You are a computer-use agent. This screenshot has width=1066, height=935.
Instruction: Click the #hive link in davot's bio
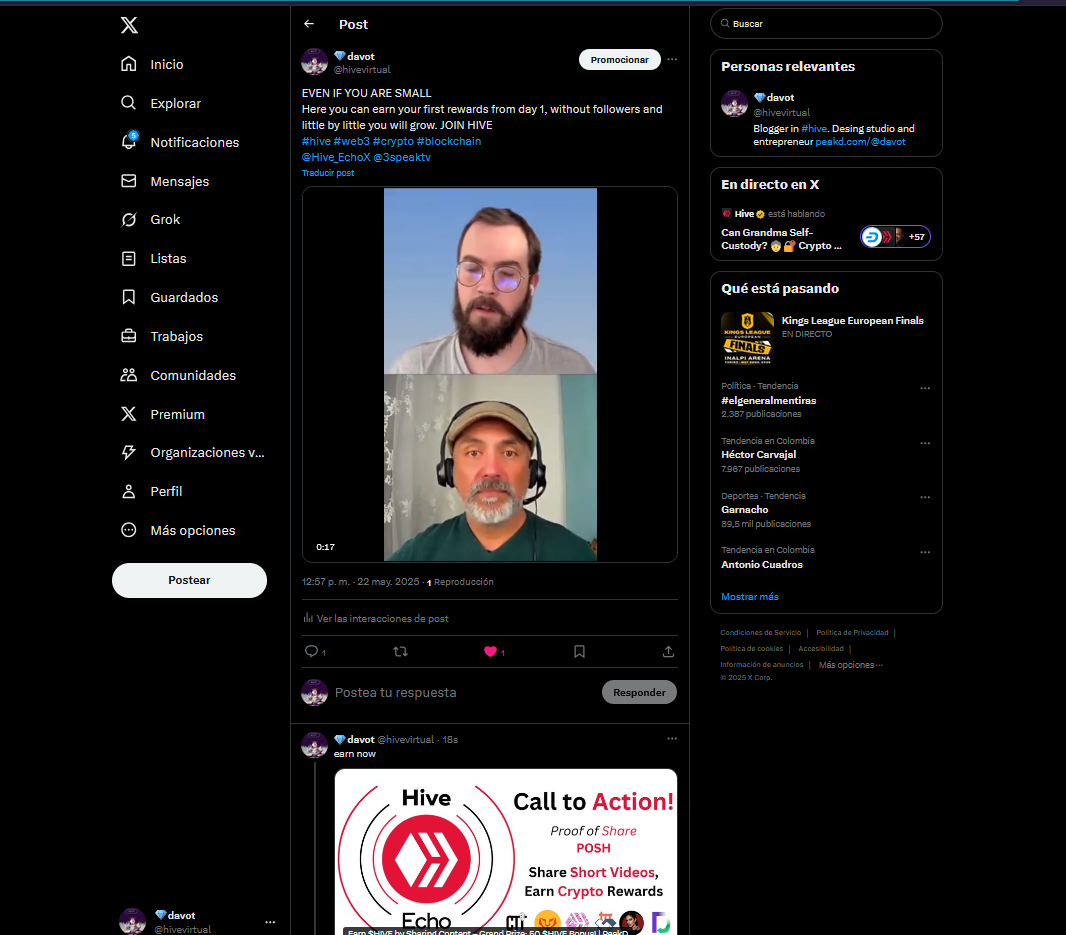[814, 129]
